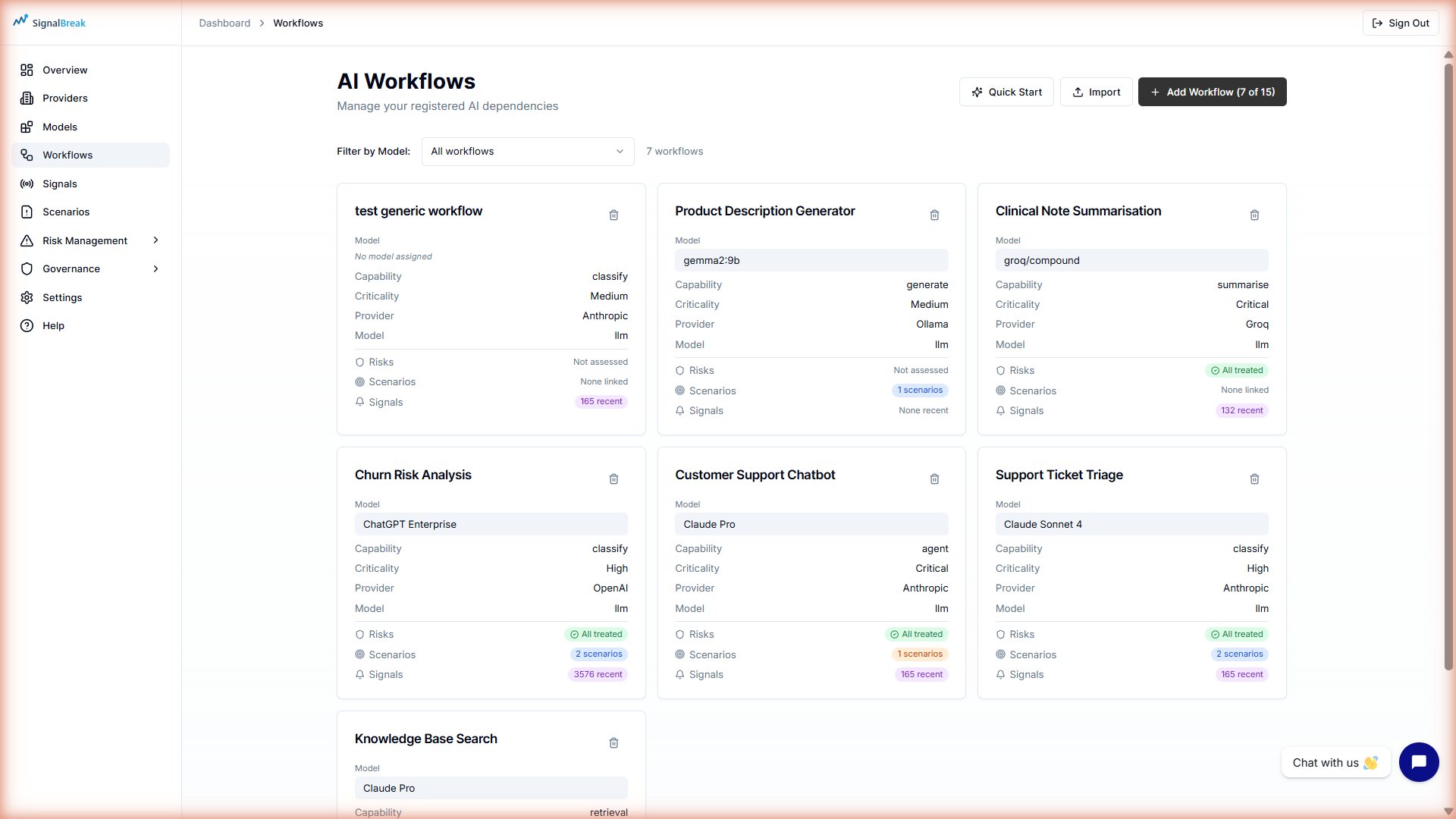The height and width of the screenshot is (819, 1456).
Task: Click the Add Workflow button
Action: 1211,91
